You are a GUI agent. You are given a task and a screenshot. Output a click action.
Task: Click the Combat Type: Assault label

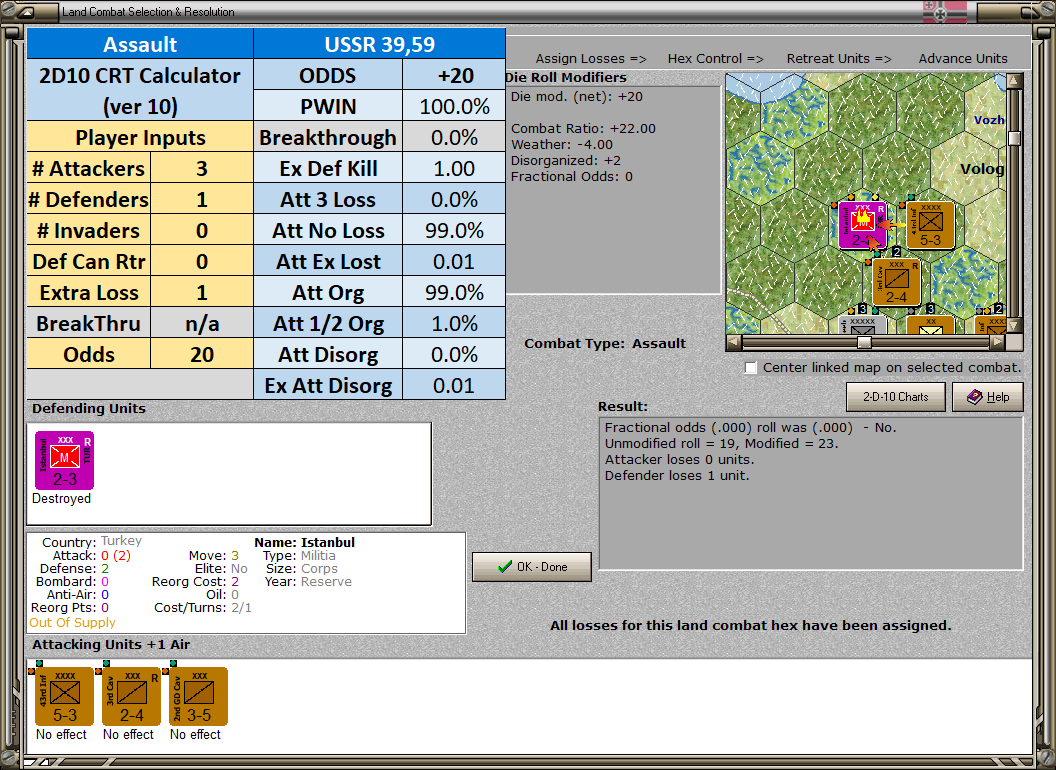(x=605, y=344)
